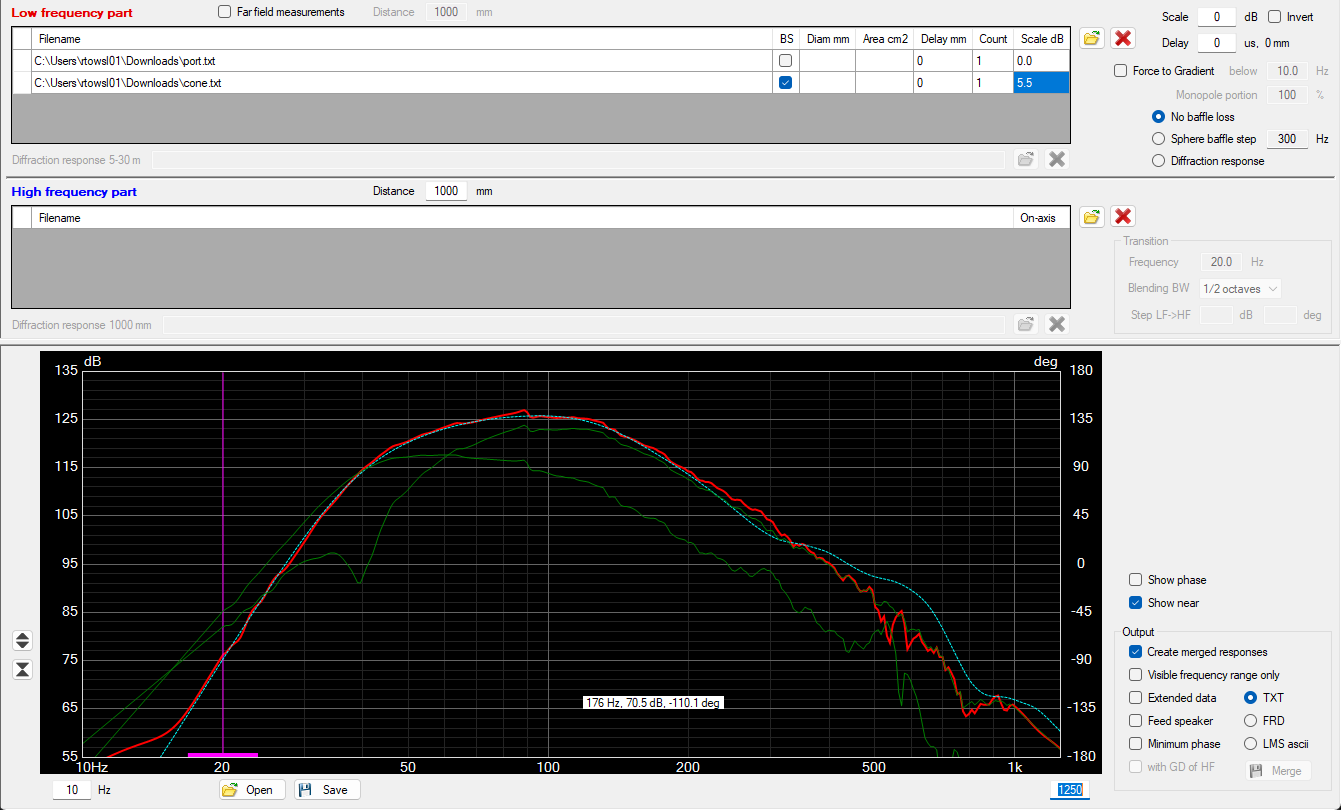Open the 5-30 m diffraction response folder icon
Screen dimensions: 1341x810
pyautogui.click(x=1025, y=159)
